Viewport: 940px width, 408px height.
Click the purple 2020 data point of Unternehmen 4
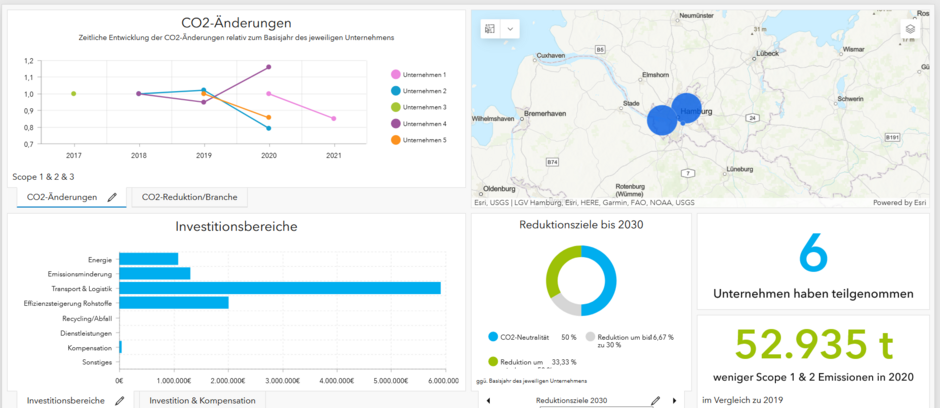click(x=269, y=67)
